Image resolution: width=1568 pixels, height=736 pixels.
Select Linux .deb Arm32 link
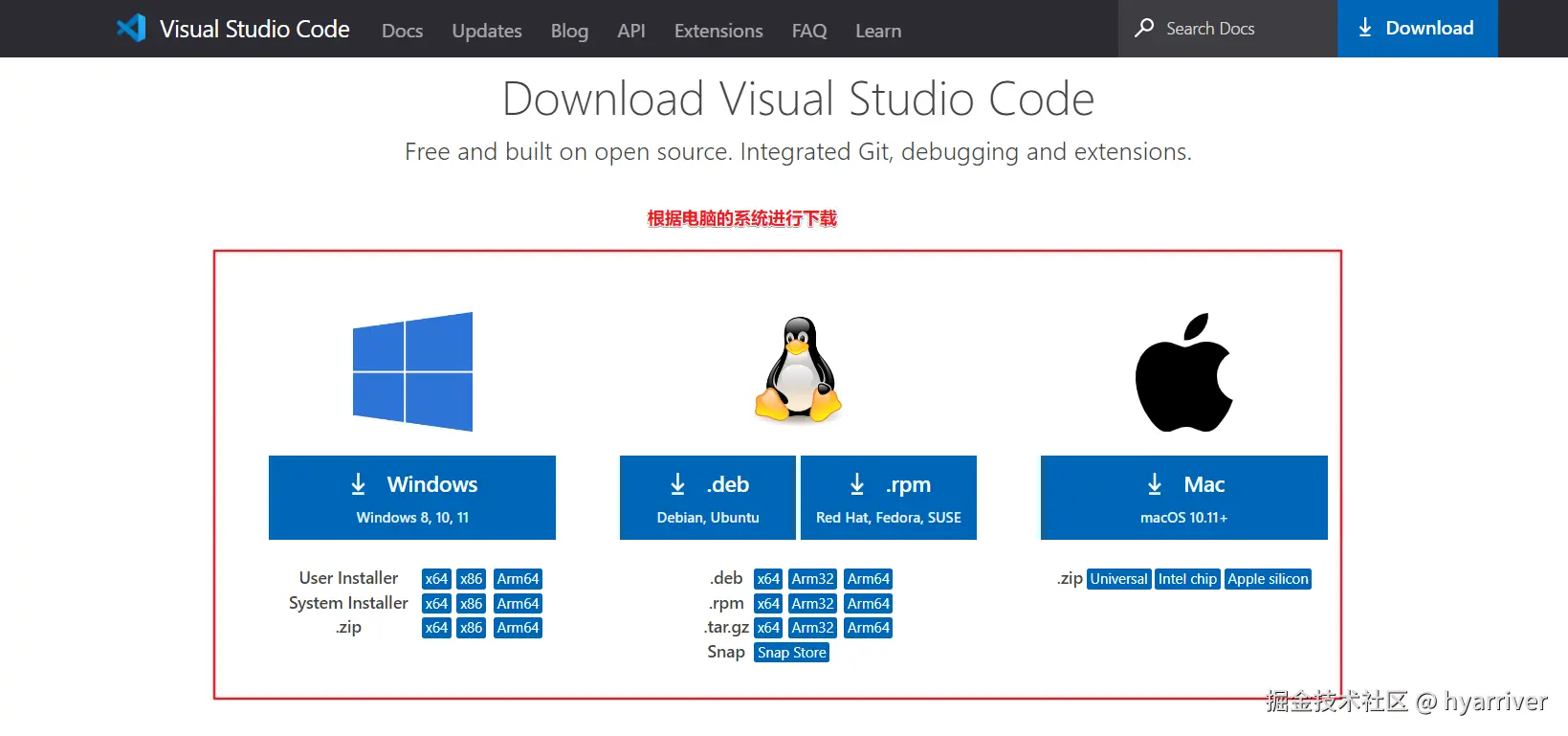(813, 579)
